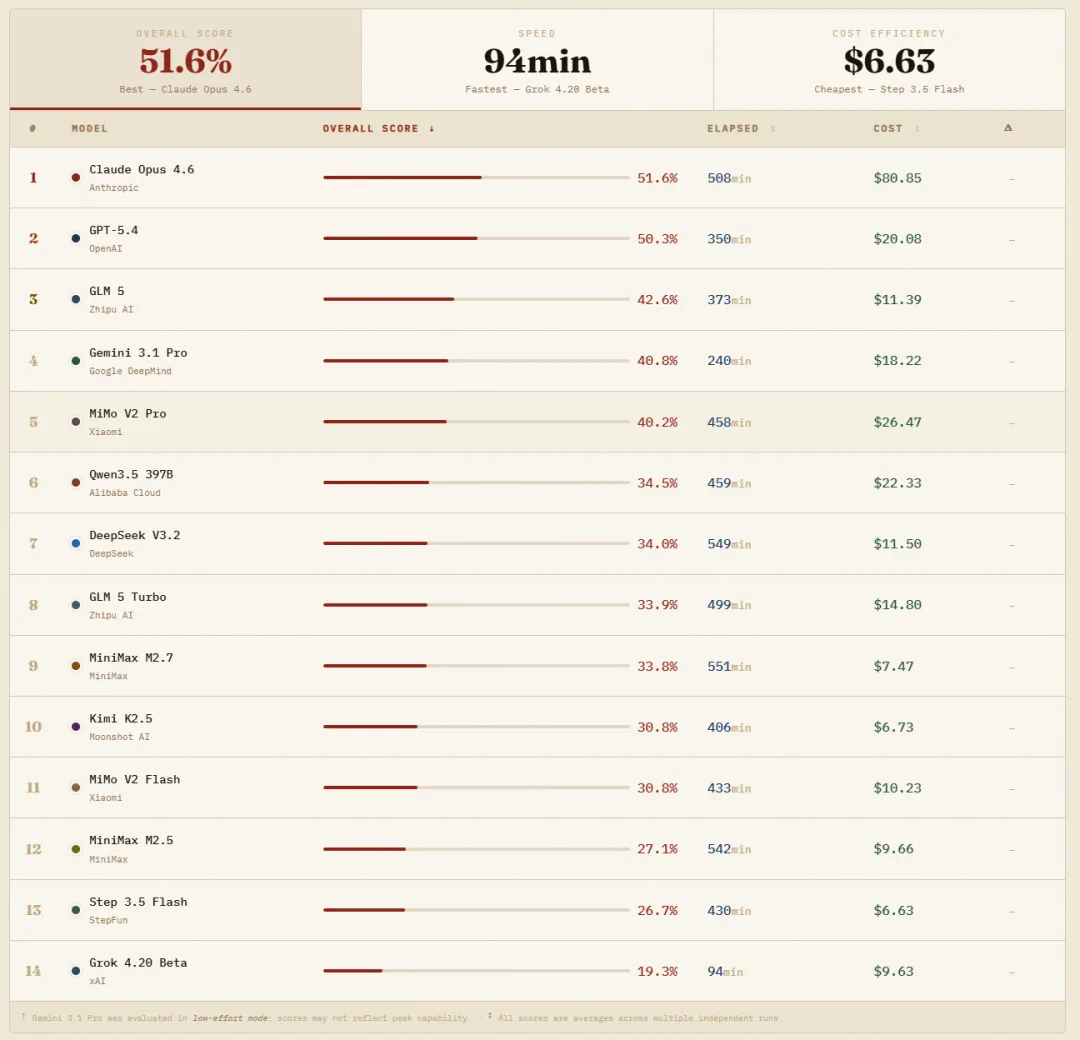Click the Model column header
1080x1040 pixels.
(90, 129)
